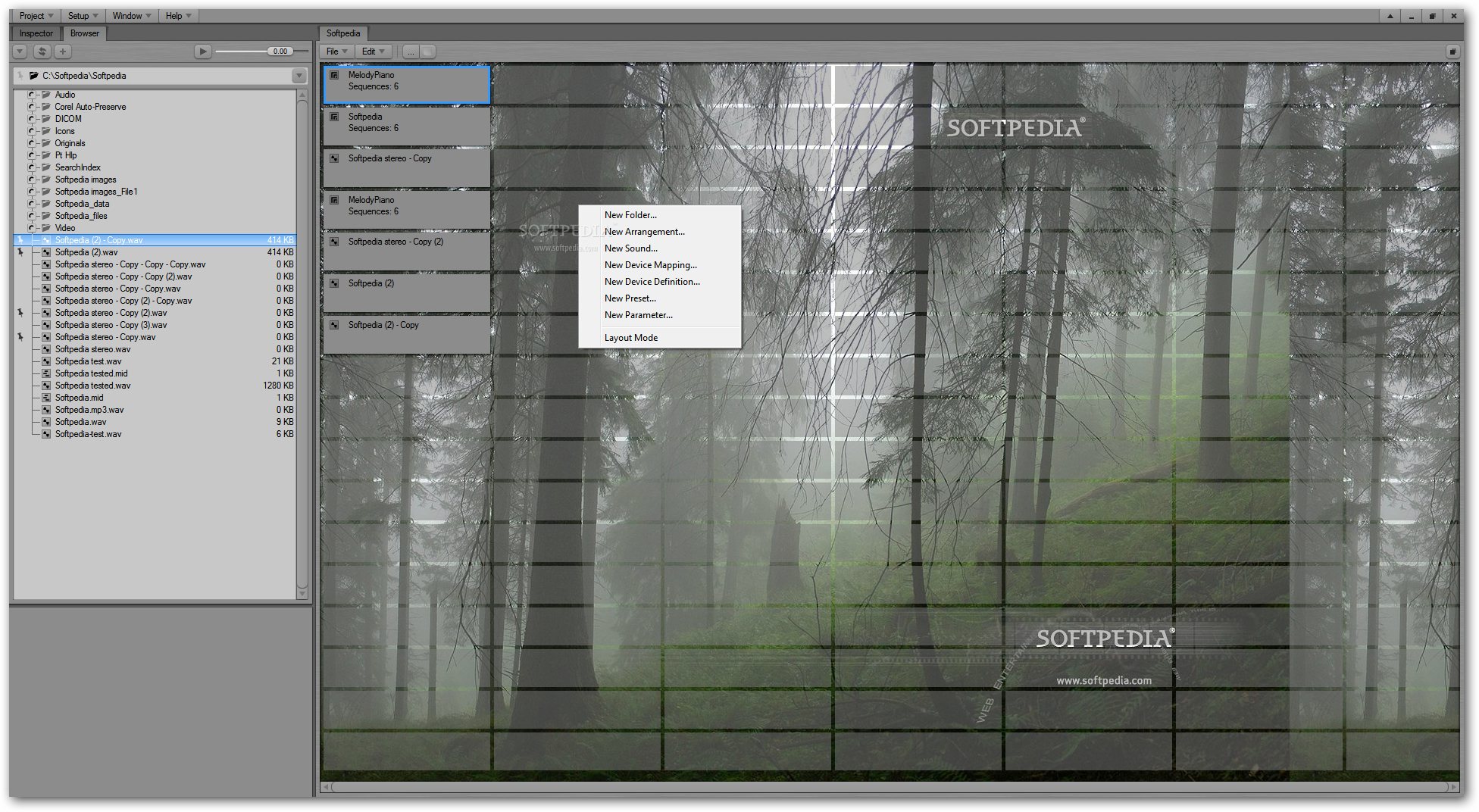
Task: Click the refresh browser button
Action: [x=42, y=52]
